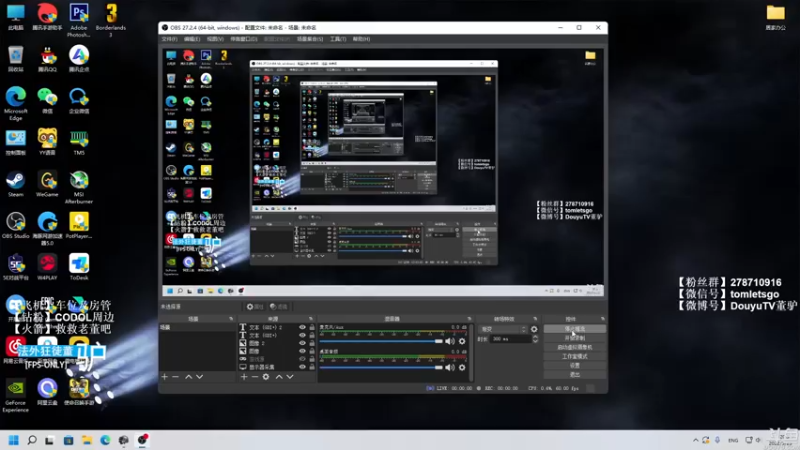Toggle visibility of display capture source
This screenshot has height=450, width=800.
pos(302,367)
